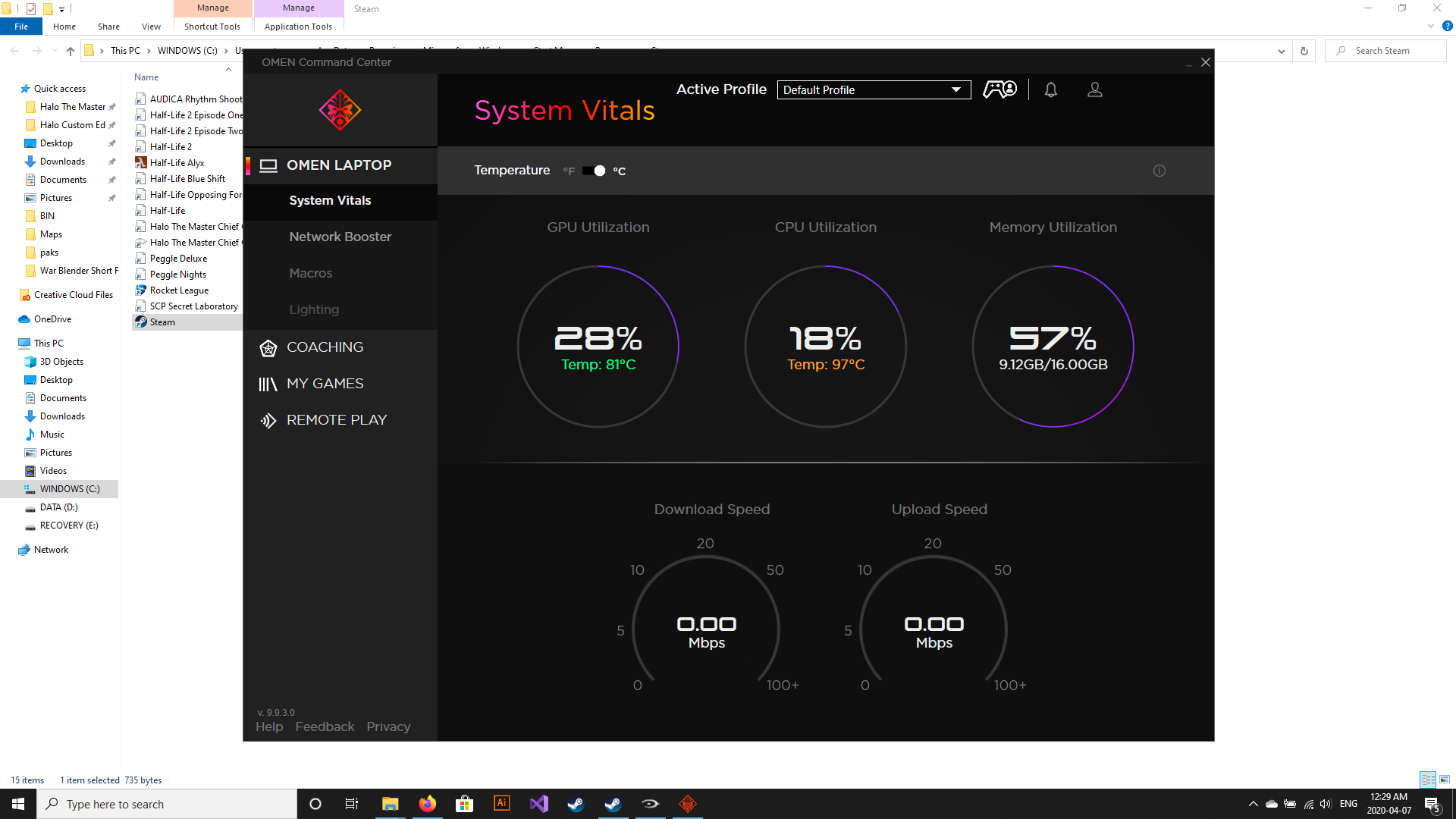Open OneDrive in the navigation pane
The width and height of the screenshot is (1456, 819).
tap(52, 319)
